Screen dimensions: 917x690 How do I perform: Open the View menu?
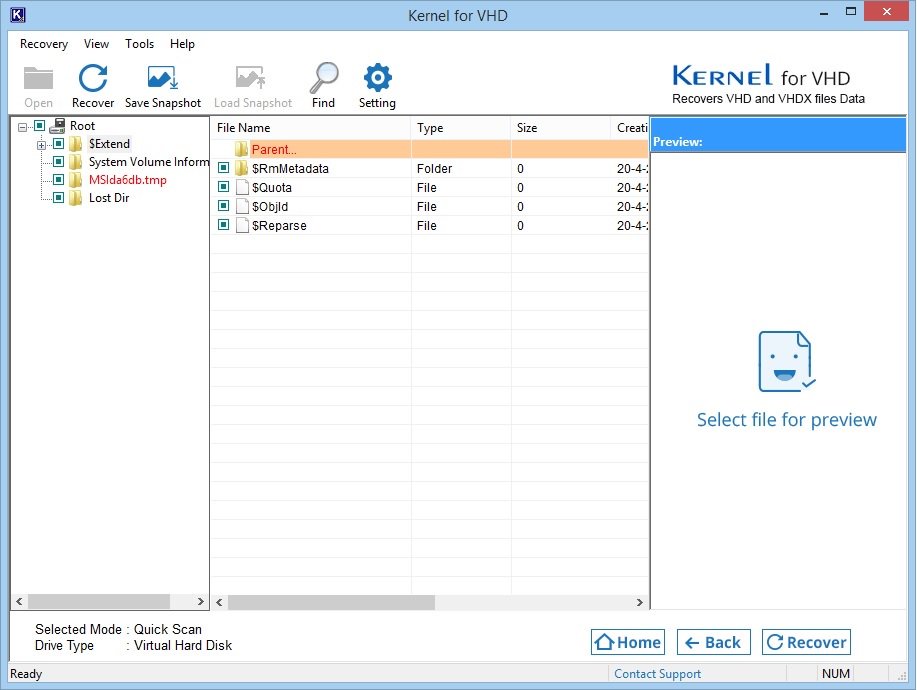coord(96,44)
